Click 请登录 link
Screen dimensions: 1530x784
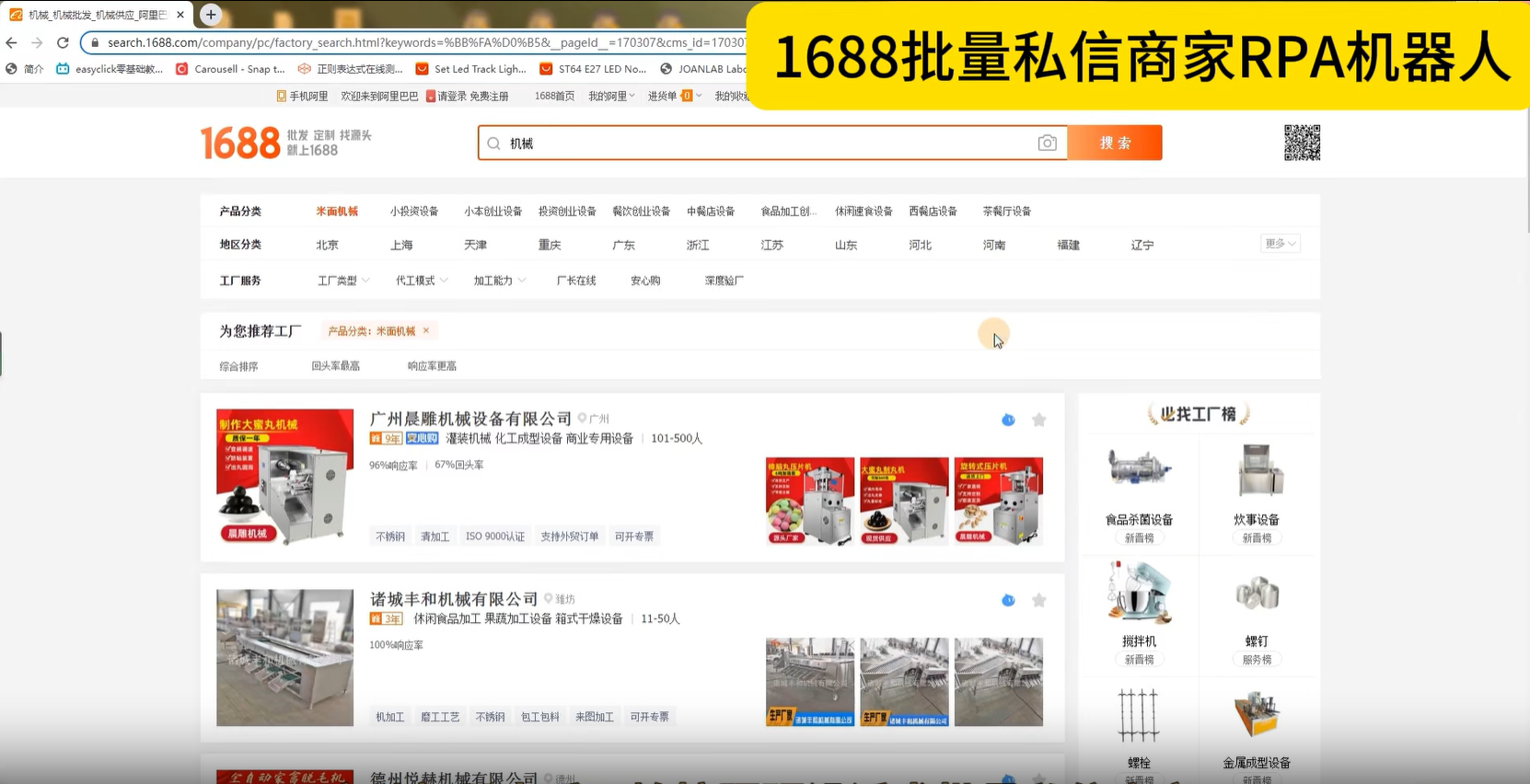pos(446,96)
